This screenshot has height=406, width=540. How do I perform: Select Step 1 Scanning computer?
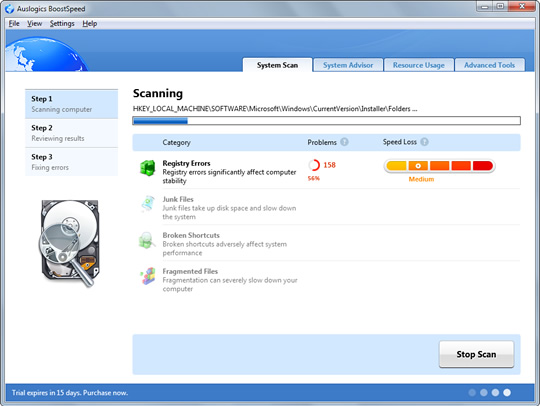[x=71, y=104]
